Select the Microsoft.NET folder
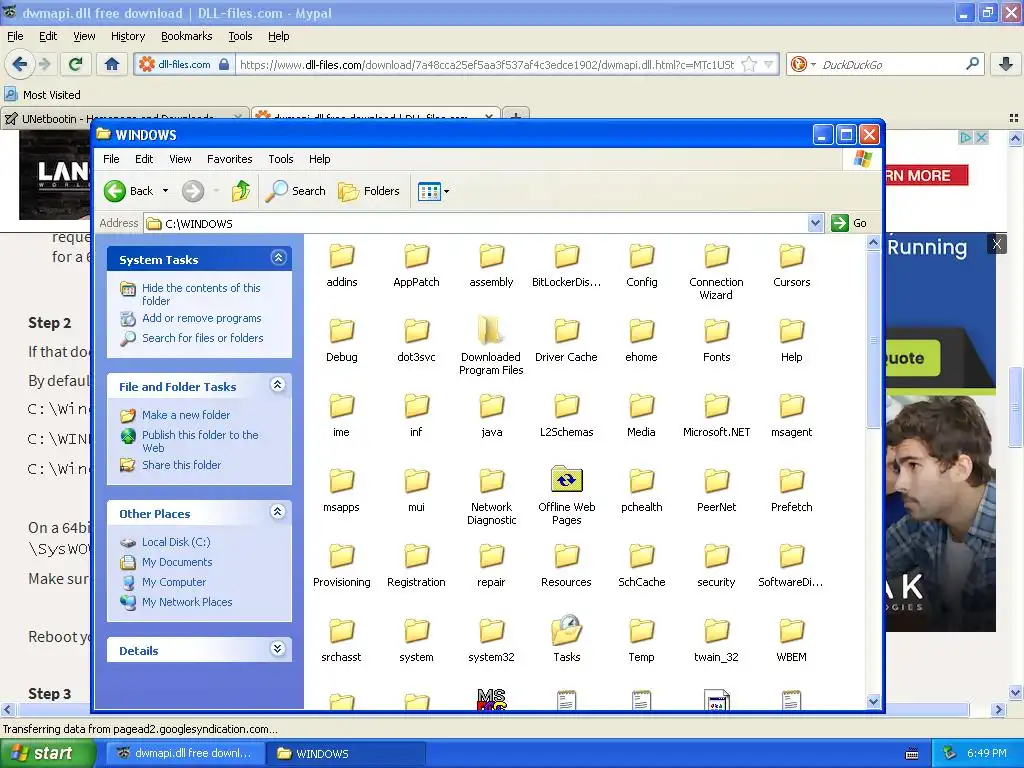The width and height of the screenshot is (1024, 768). coord(716,415)
